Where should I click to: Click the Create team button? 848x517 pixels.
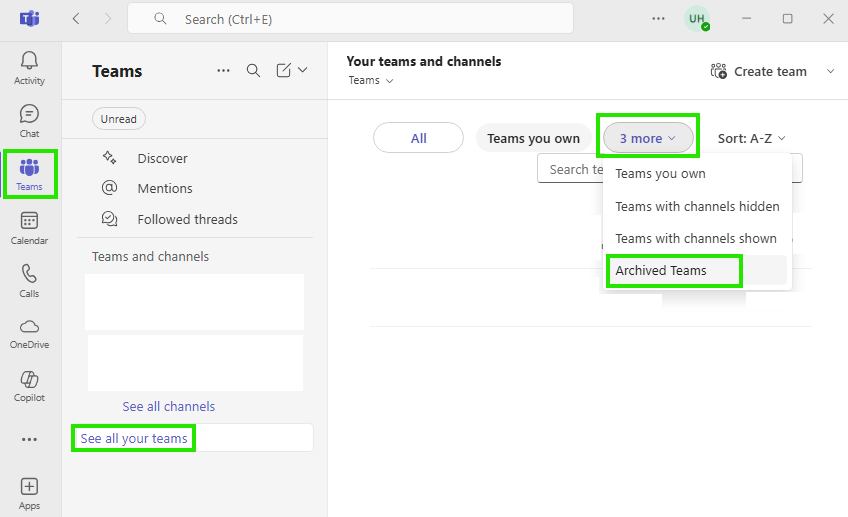click(x=758, y=71)
